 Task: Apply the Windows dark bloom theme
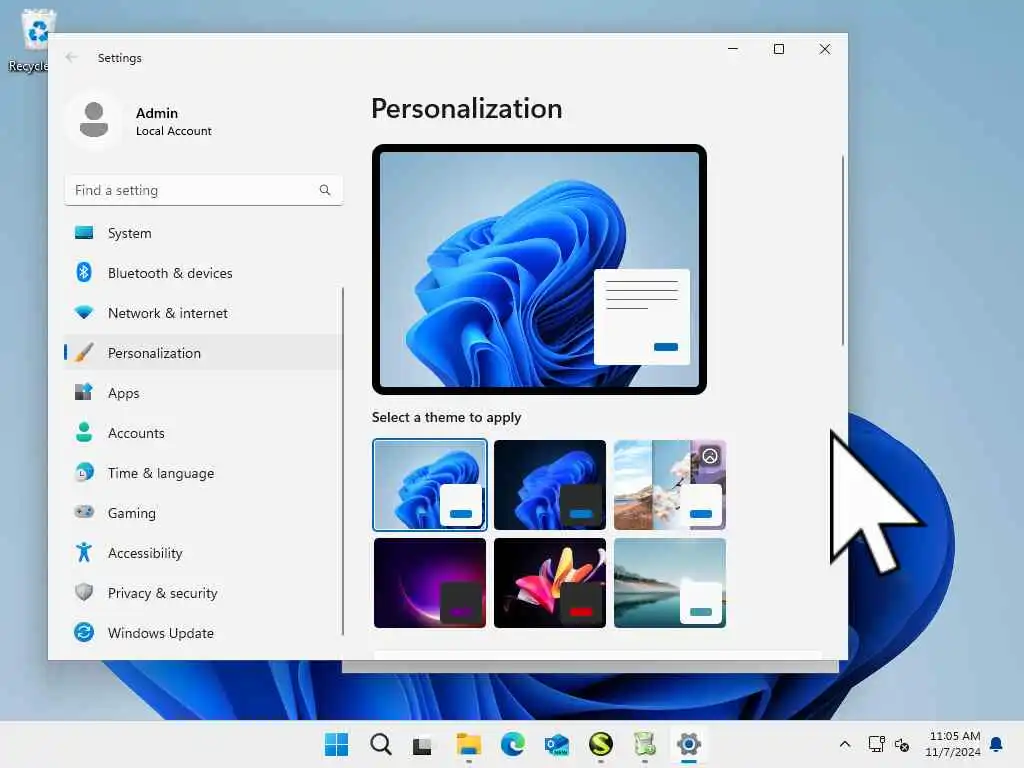pyautogui.click(x=550, y=485)
